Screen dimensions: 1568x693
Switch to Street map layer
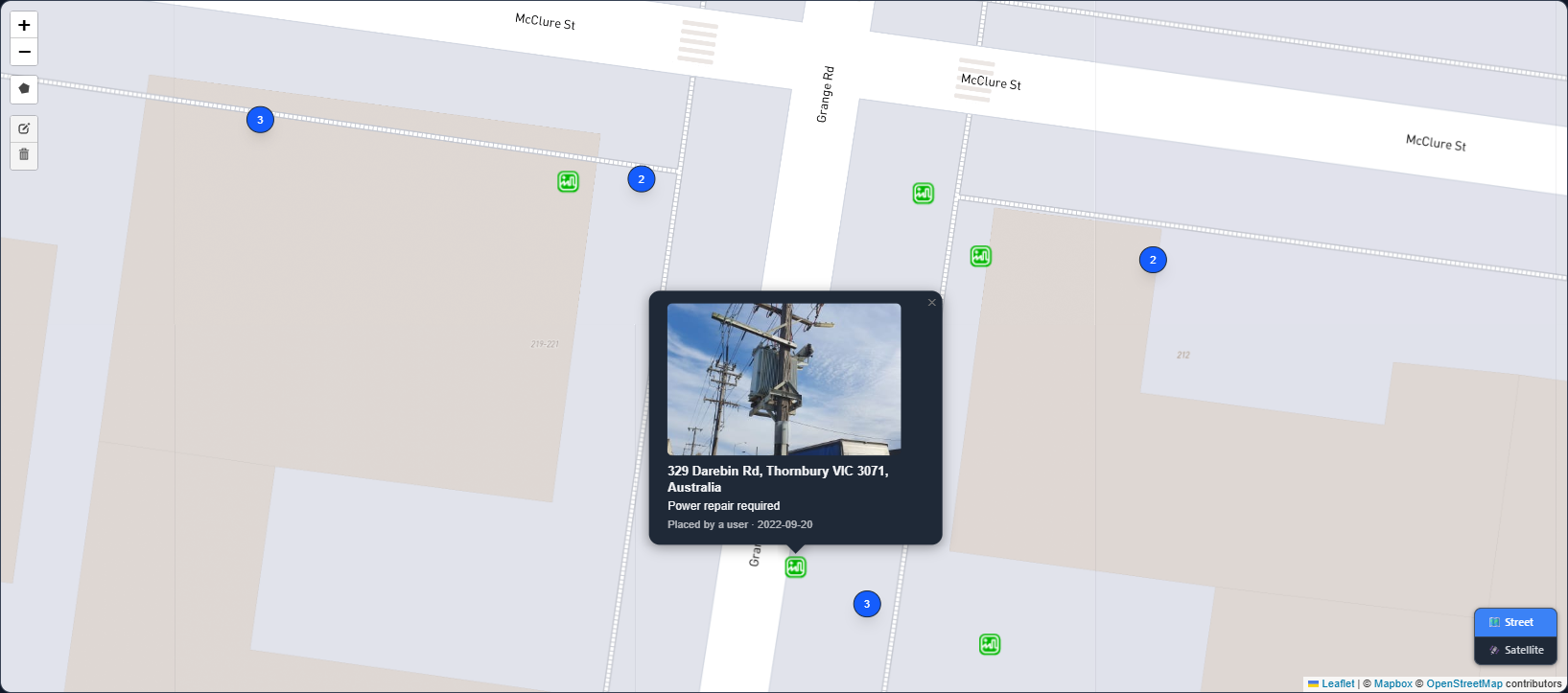tap(1515, 622)
